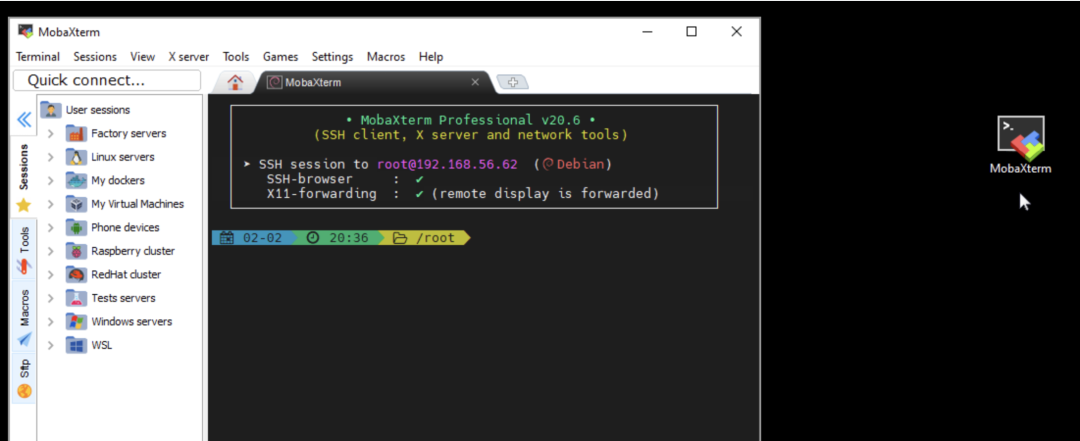Image resolution: width=1080 pixels, height=441 pixels.
Task: Select the Phone devices android icon
Action: pyautogui.click(x=76, y=227)
